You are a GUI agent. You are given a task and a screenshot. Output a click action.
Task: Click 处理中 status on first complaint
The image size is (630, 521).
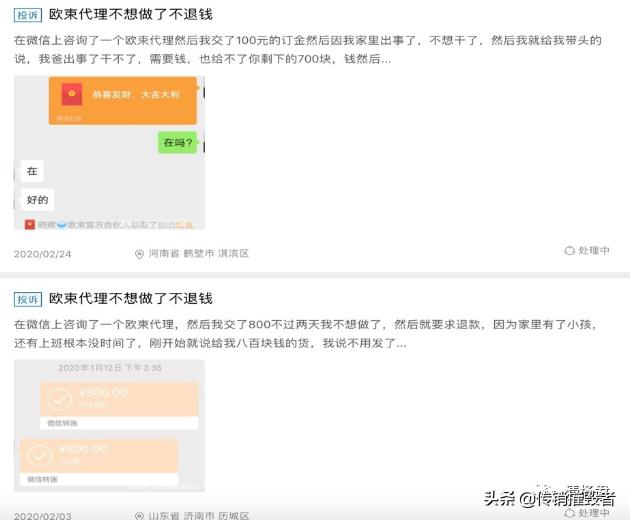[x=594, y=250]
